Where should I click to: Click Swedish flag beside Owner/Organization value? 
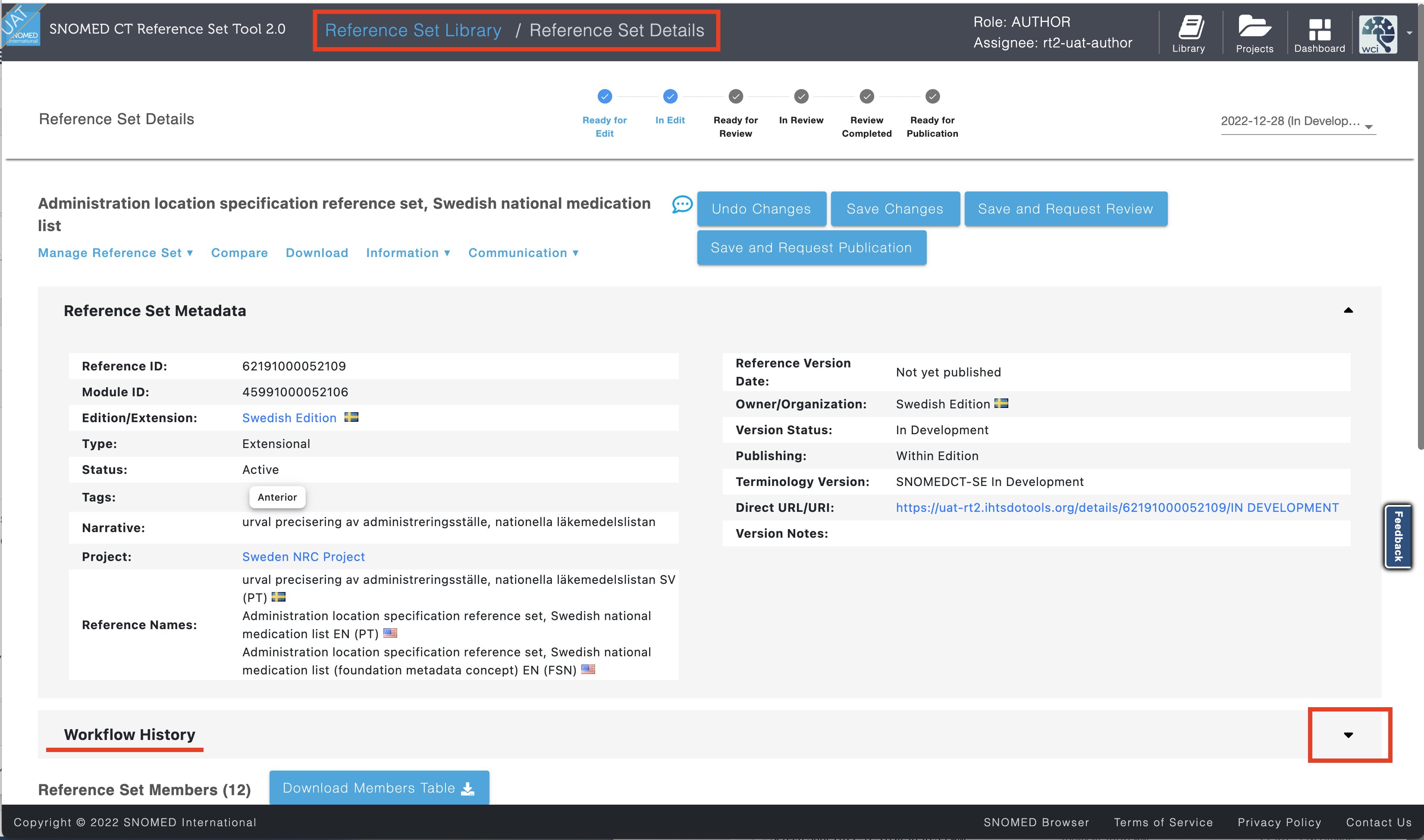(x=1001, y=404)
